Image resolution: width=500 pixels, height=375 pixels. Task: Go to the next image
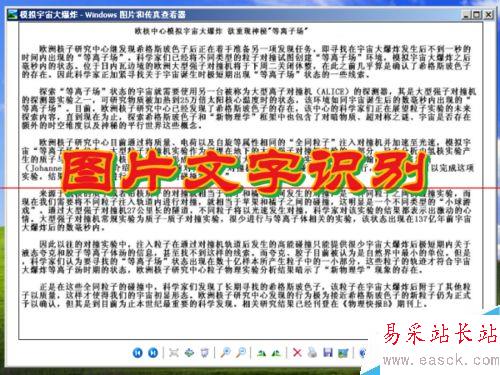[153, 353]
